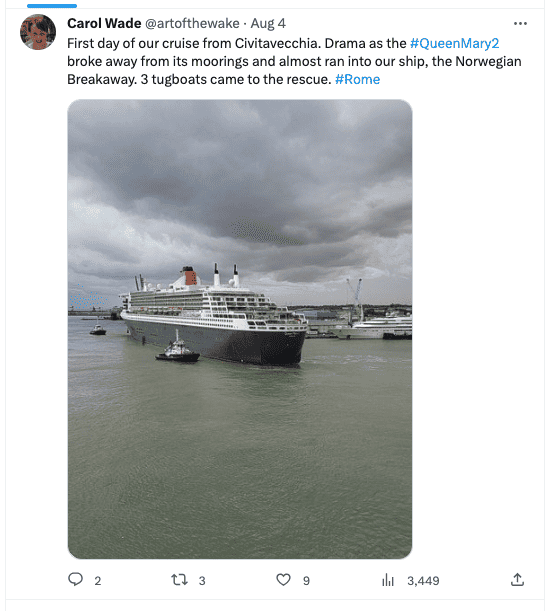Open the three-dot more options menu
554x611 pixels.
point(520,24)
